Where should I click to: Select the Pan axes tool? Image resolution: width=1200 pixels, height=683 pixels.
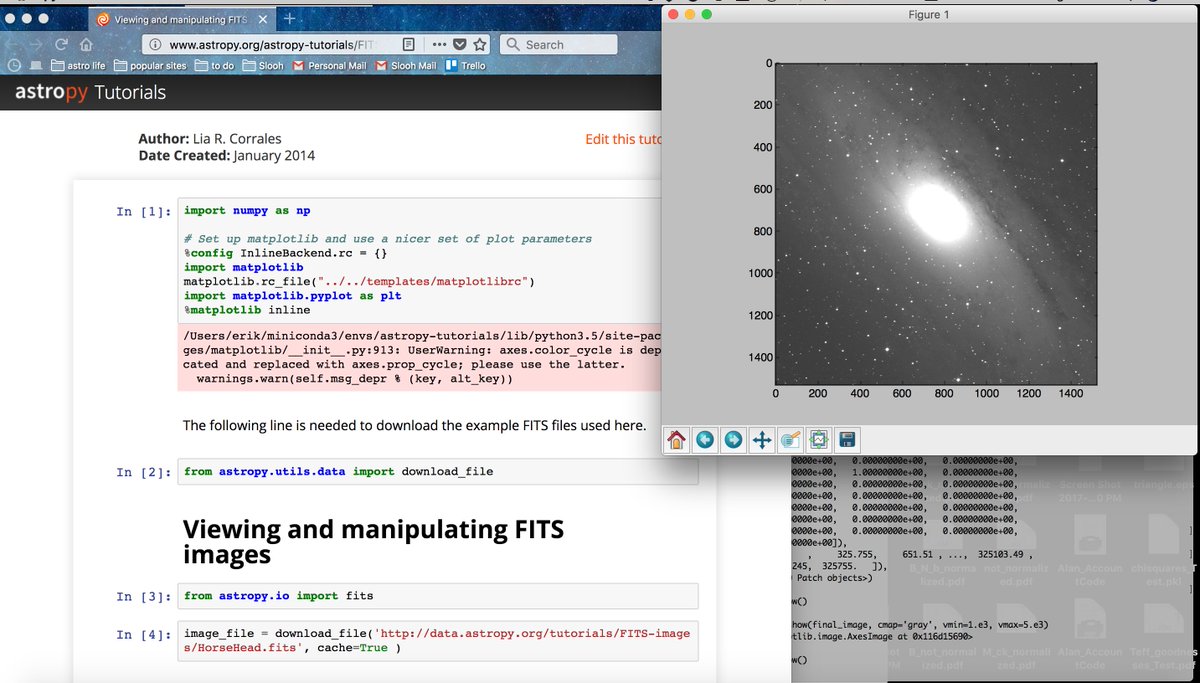tap(762, 440)
